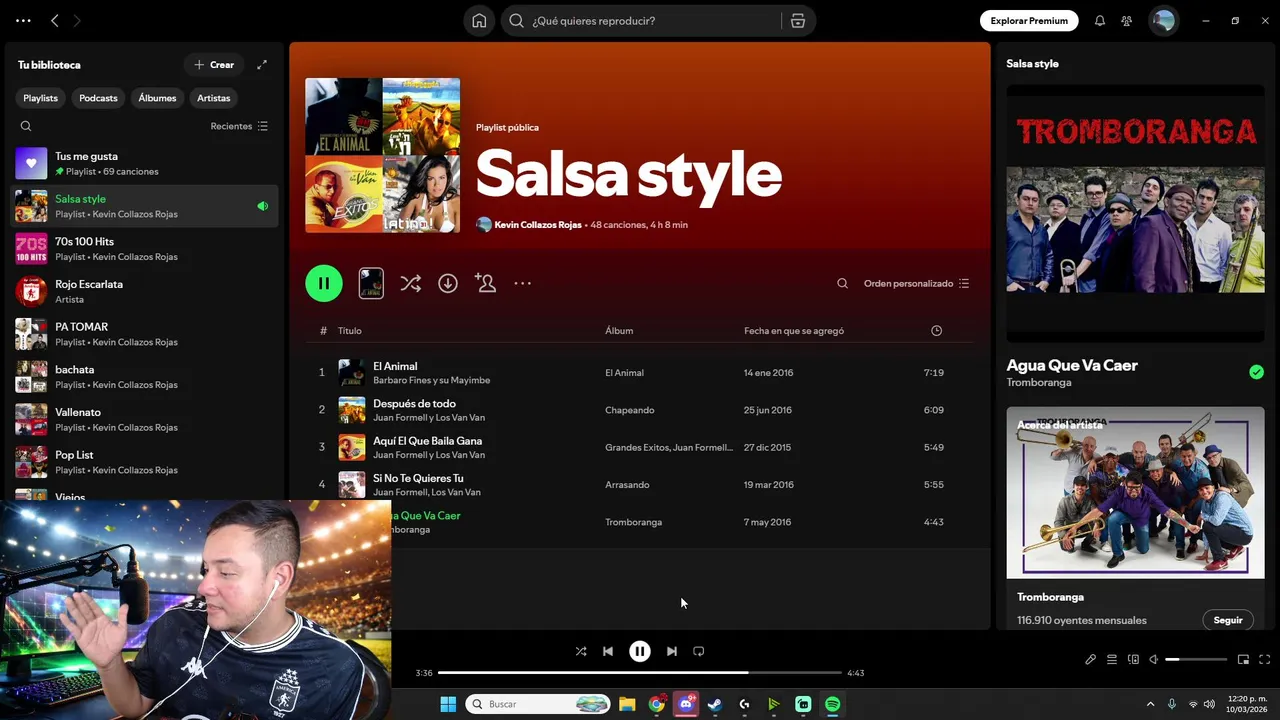Viewport: 1280px width, 720px height.
Task: Open the Browse icon in search bar
Action: [797, 20]
